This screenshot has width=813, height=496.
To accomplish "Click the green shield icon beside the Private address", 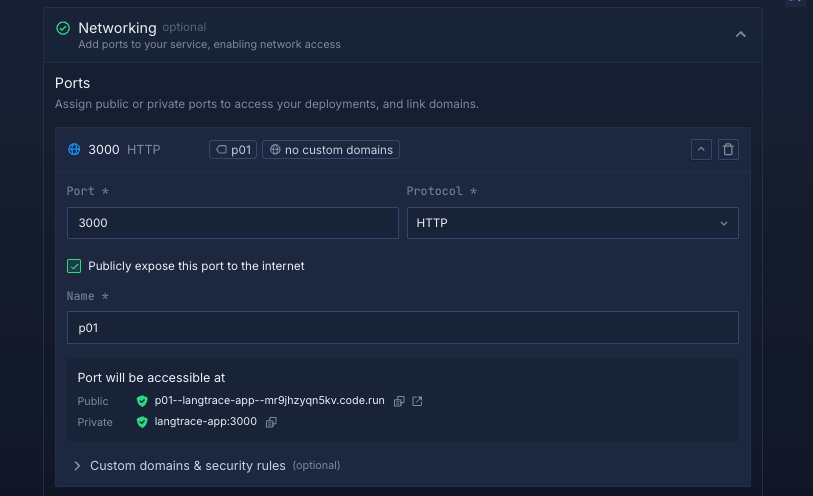I will pos(142,422).
